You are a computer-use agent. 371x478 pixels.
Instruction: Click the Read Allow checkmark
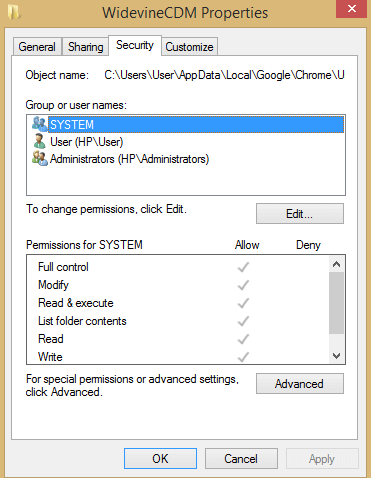pyautogui.click(x=243, y=339)
